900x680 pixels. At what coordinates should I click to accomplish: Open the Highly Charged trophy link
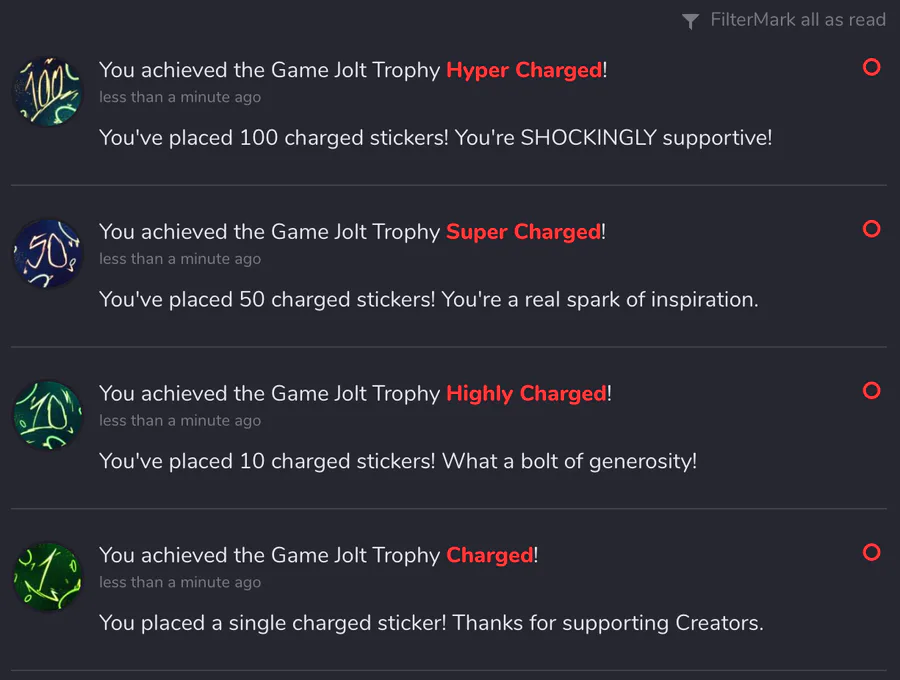(x=526, y=394)
